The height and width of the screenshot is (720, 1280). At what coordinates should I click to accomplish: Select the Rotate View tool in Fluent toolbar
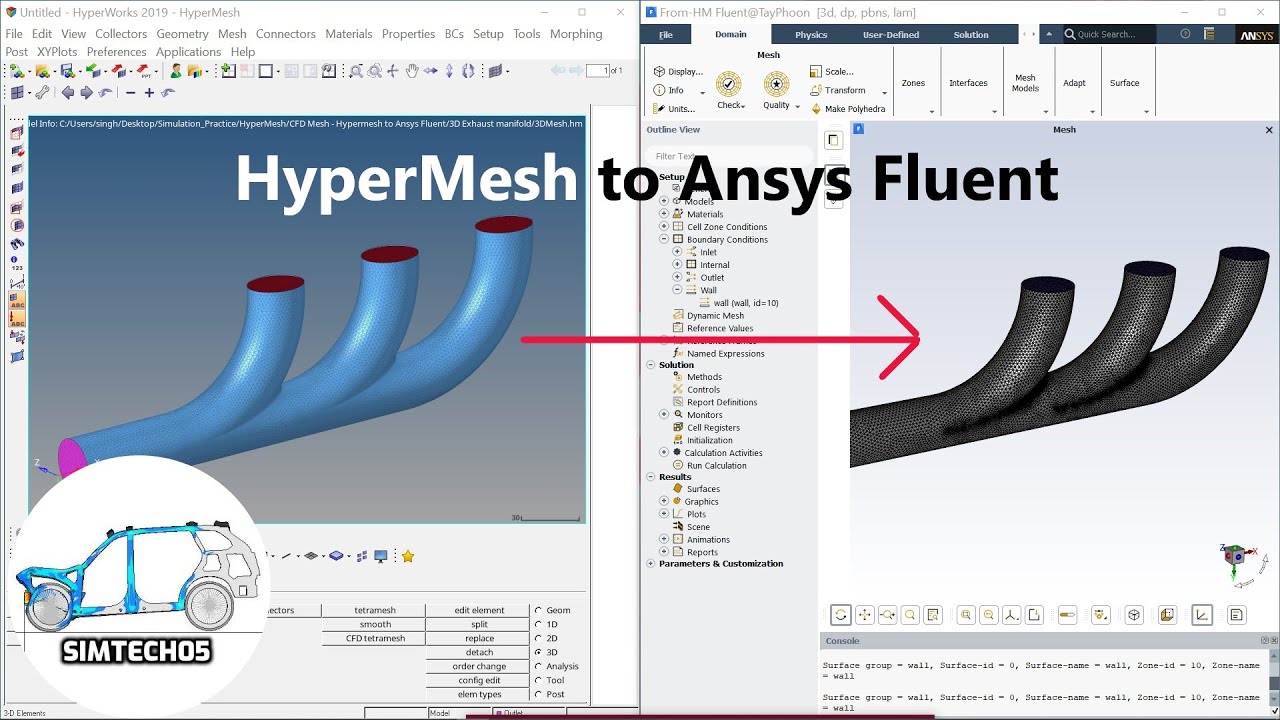[x=841, y=615]
